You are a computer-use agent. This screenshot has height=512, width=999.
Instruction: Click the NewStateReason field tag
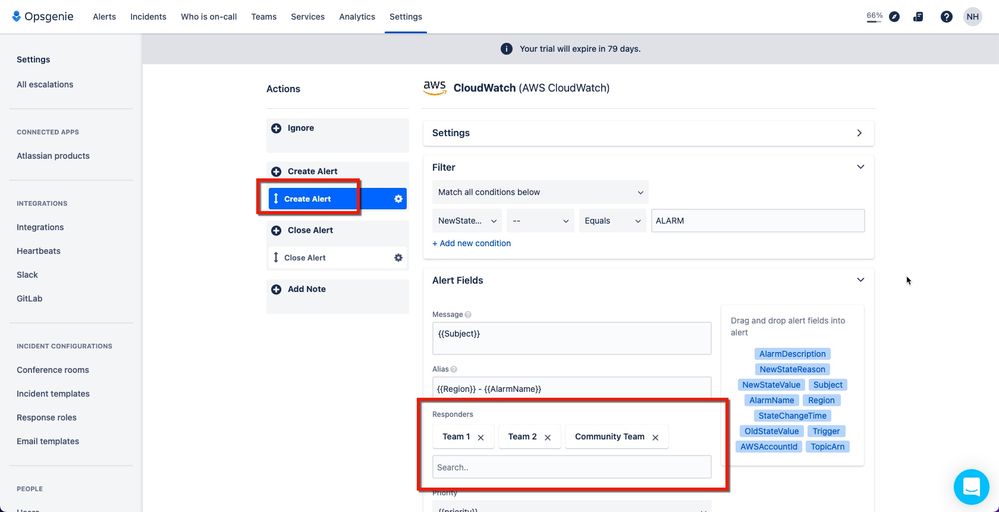click(792, 369)
